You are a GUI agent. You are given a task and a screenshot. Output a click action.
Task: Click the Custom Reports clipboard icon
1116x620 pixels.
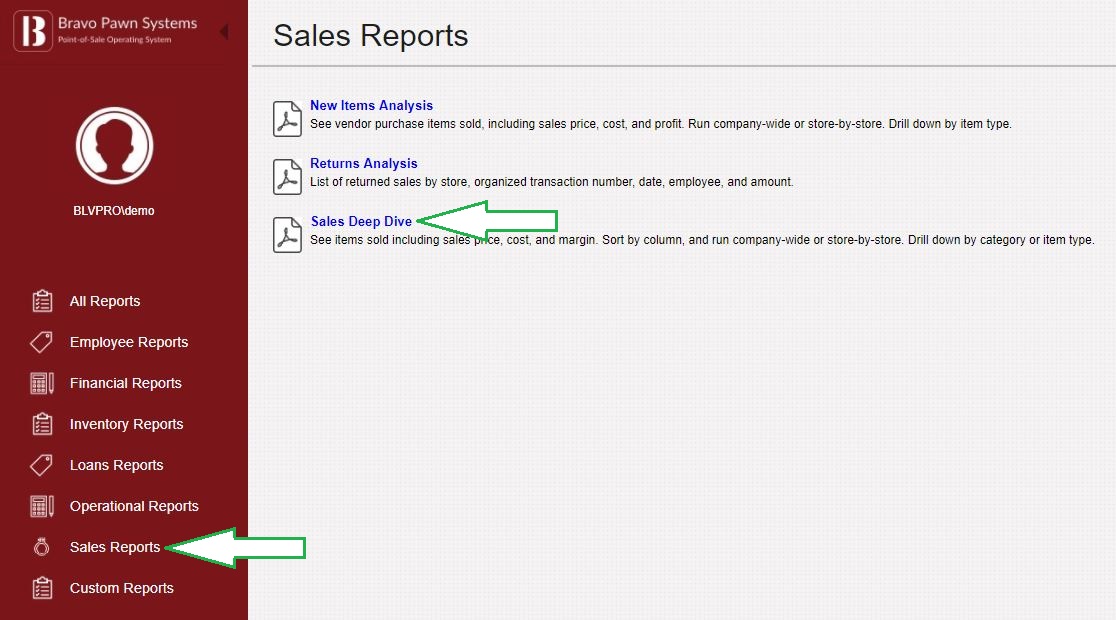click(42, 588)
